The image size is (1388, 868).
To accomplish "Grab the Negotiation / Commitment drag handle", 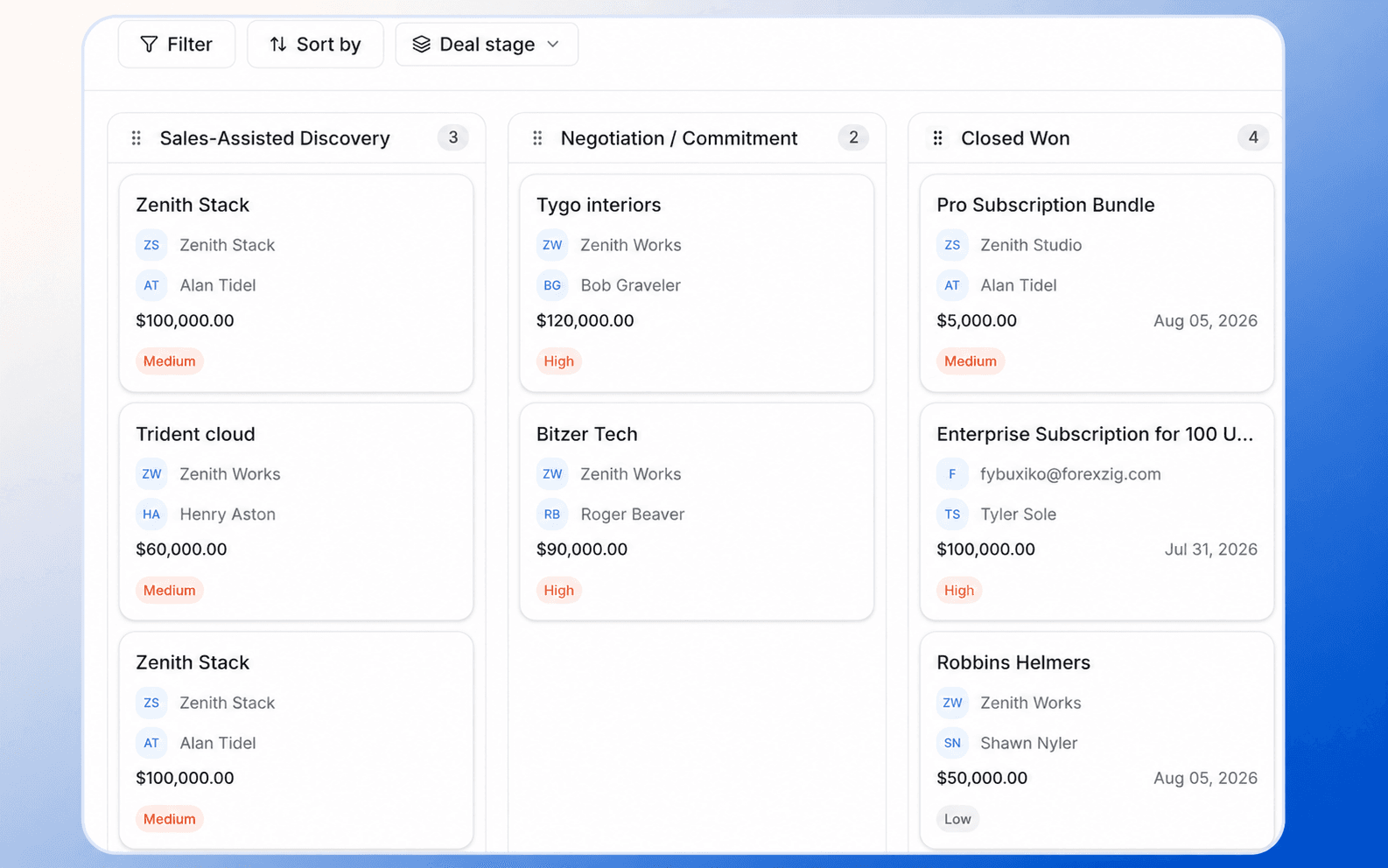I will click(x=537, y=138).
